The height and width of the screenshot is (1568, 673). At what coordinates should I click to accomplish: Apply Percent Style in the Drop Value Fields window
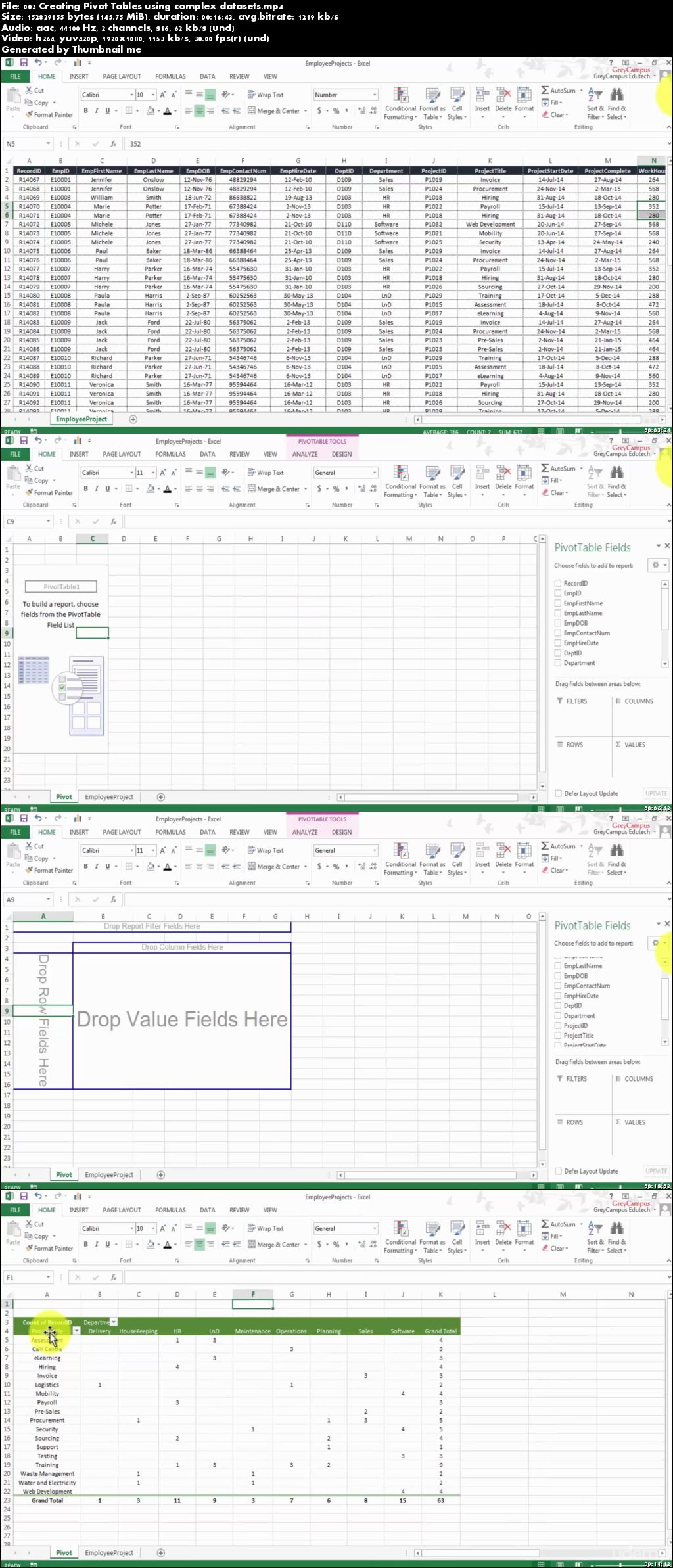(x=336, y=867)
